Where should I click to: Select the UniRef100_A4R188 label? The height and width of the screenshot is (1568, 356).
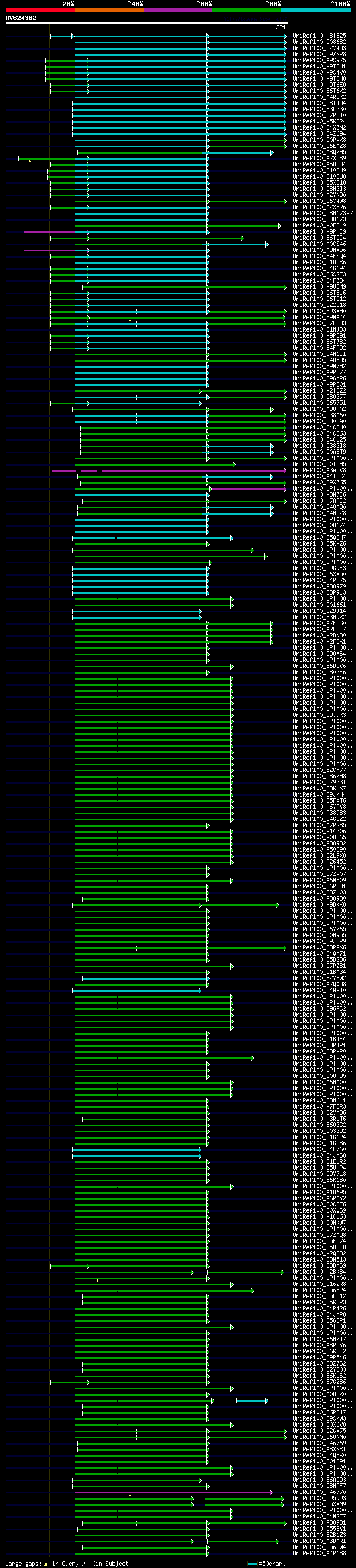click(319, 1554)
